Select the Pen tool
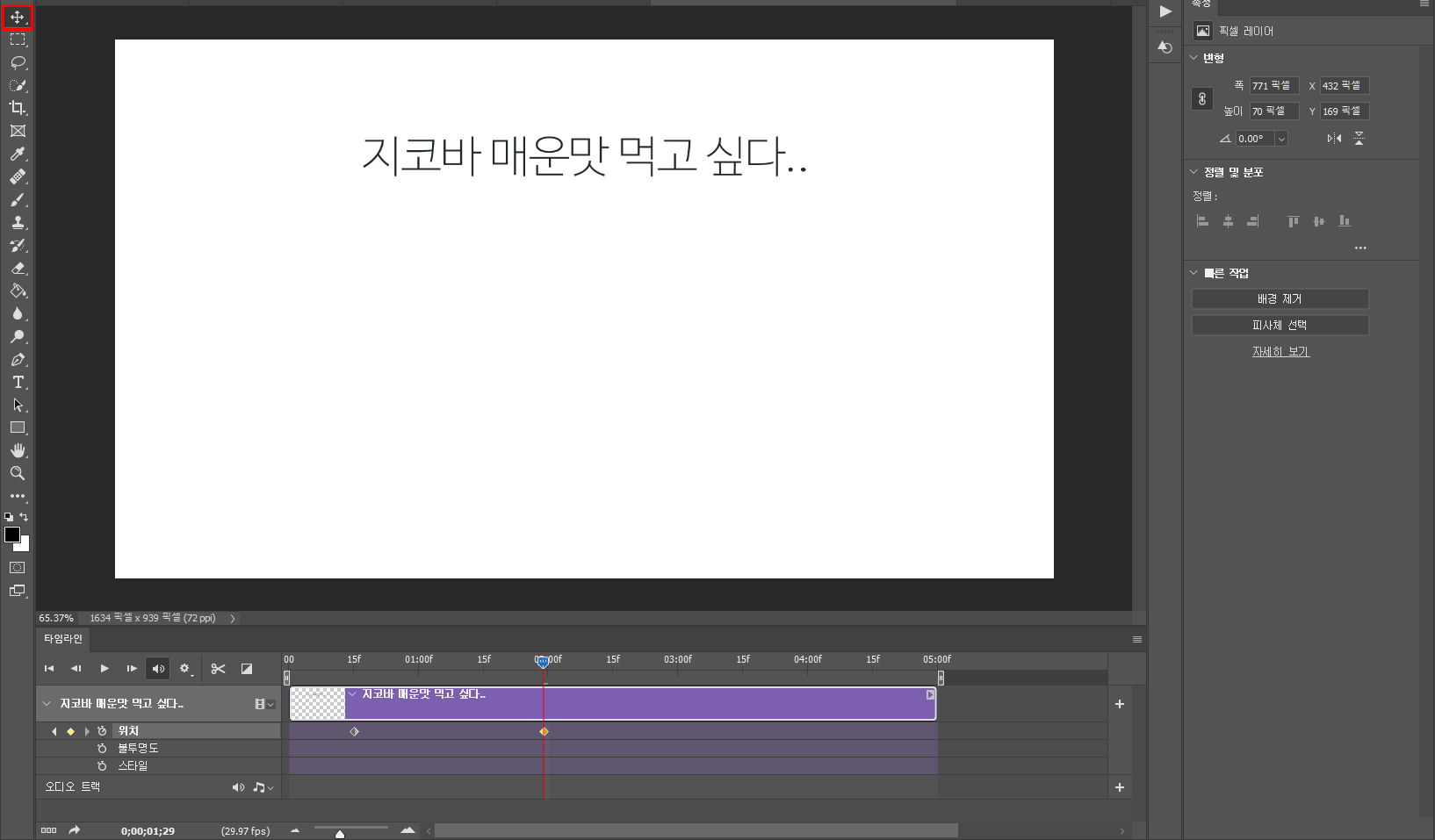Screen dimensions: 1435x840 [x=18, y=359]
